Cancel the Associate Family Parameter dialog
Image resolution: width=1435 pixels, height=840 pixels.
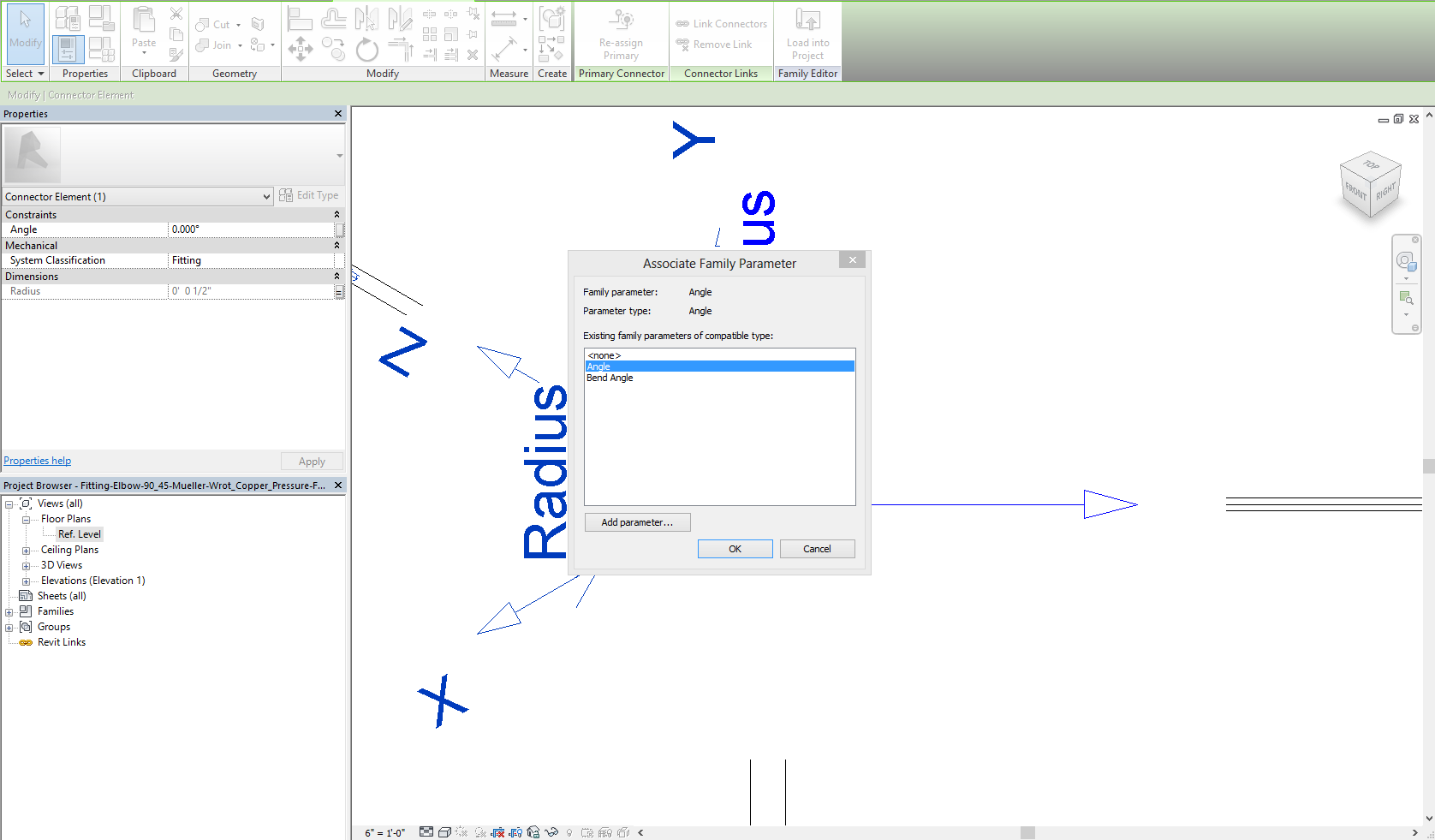(x=817, y=549)
